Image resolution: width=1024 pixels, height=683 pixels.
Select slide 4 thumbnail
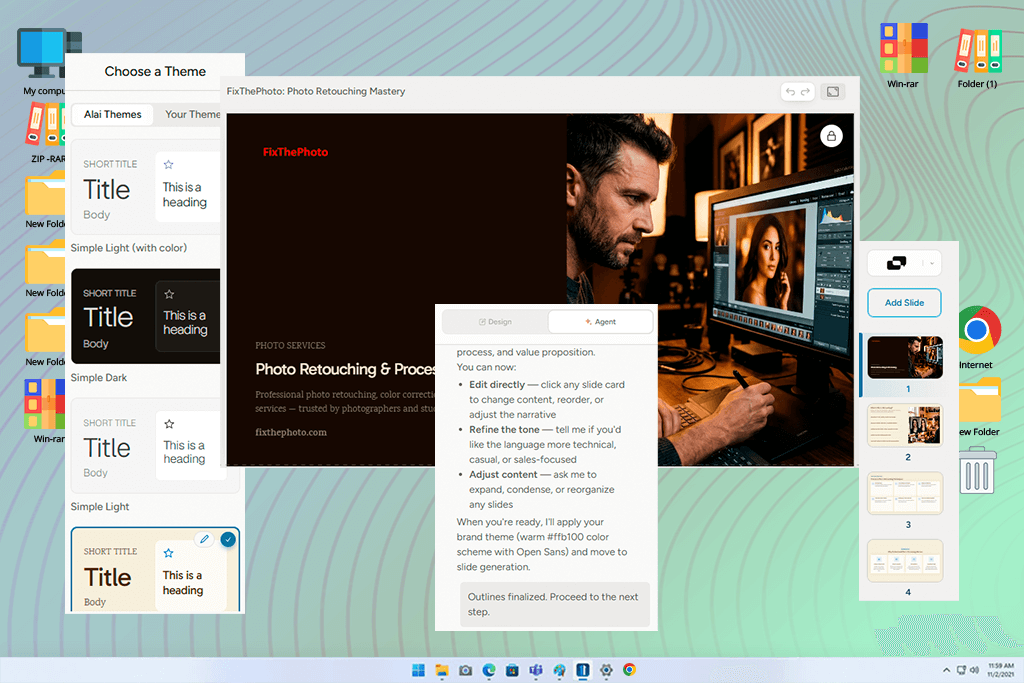pyautogui.click(x=904, y=560)
